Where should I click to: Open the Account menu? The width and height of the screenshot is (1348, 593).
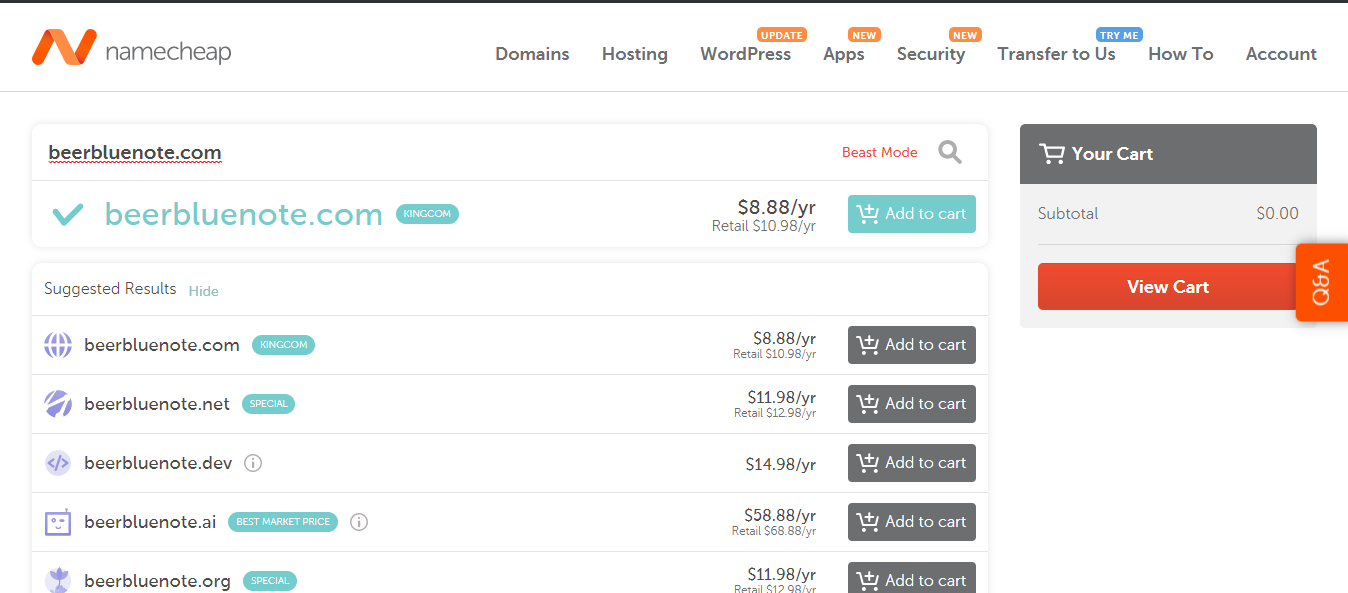[1281, 54]
